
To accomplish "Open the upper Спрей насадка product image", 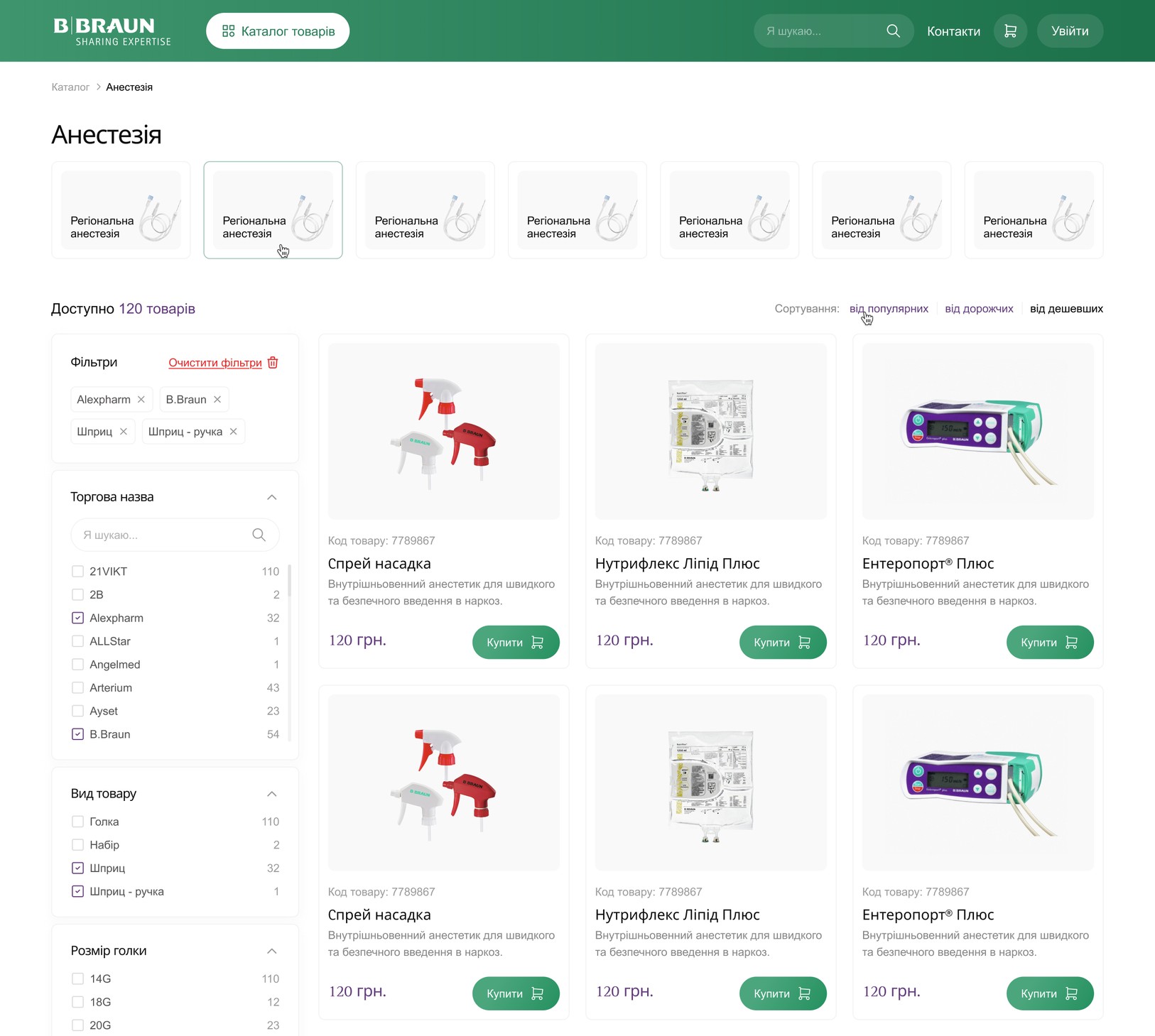I will pos(444,431).
